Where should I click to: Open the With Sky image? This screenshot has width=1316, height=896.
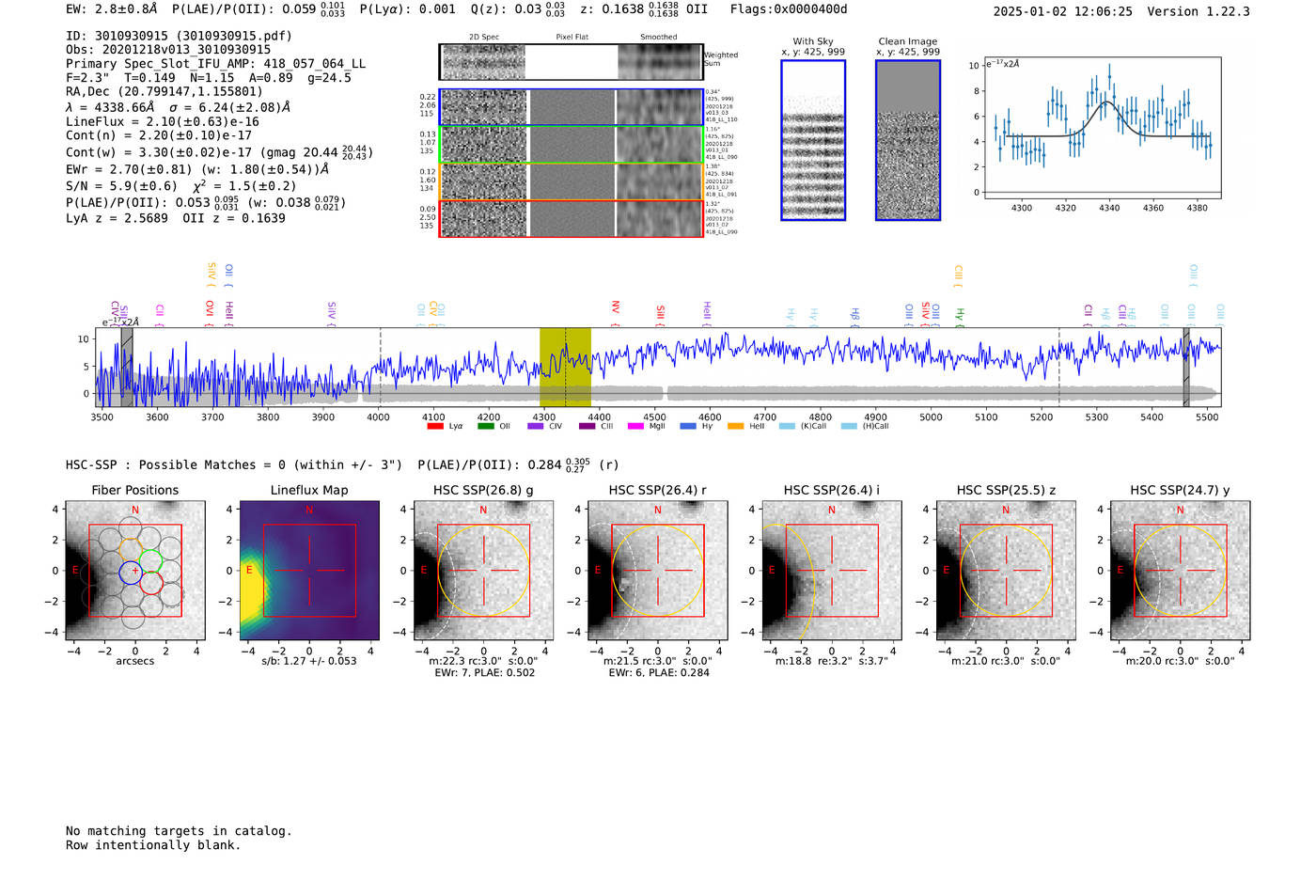[813, 140]
